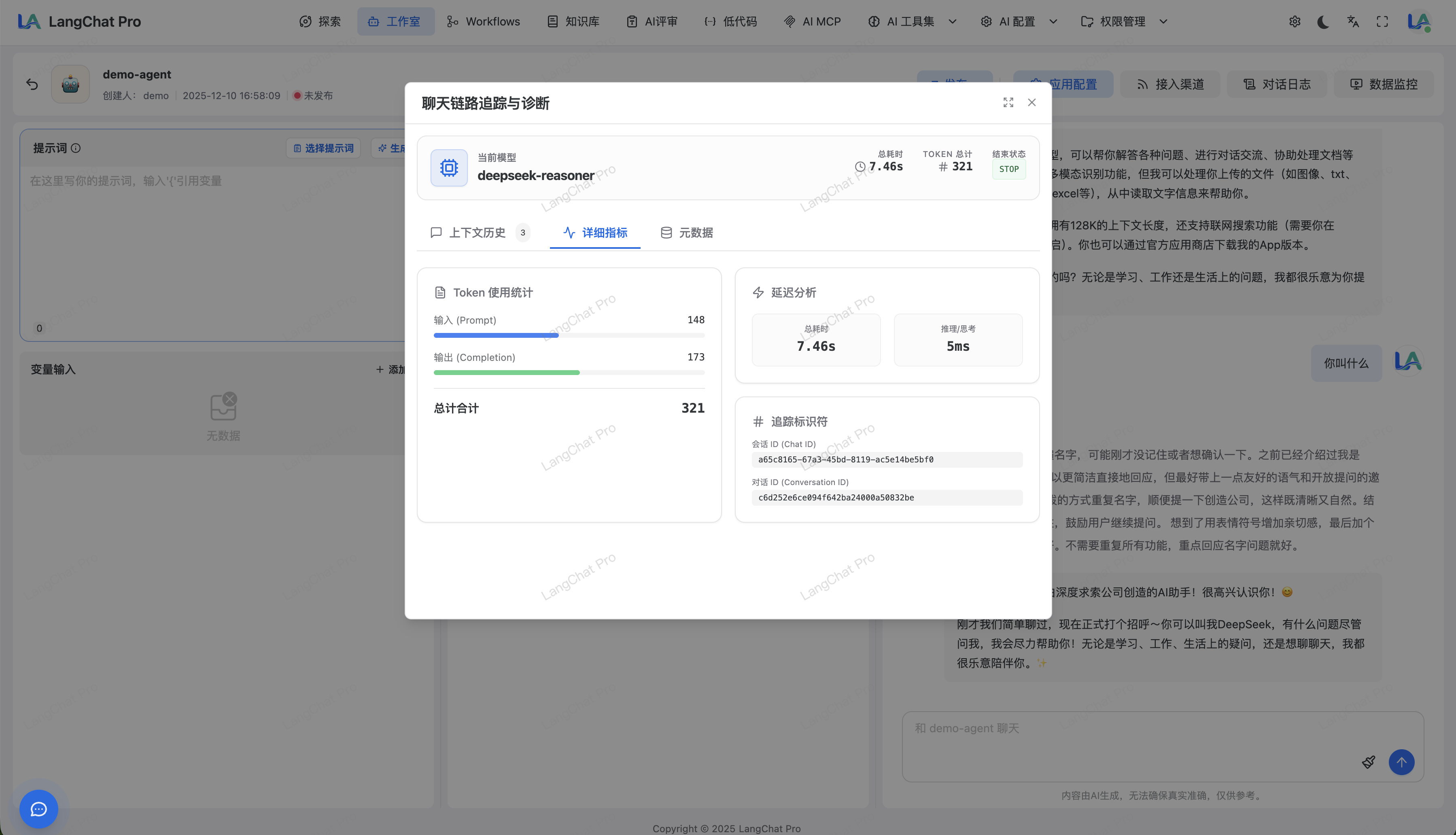Toggle dark mode with moon icon
Image resolution: width=1456 pixels, height=835 pixels.
(1323, 22)
